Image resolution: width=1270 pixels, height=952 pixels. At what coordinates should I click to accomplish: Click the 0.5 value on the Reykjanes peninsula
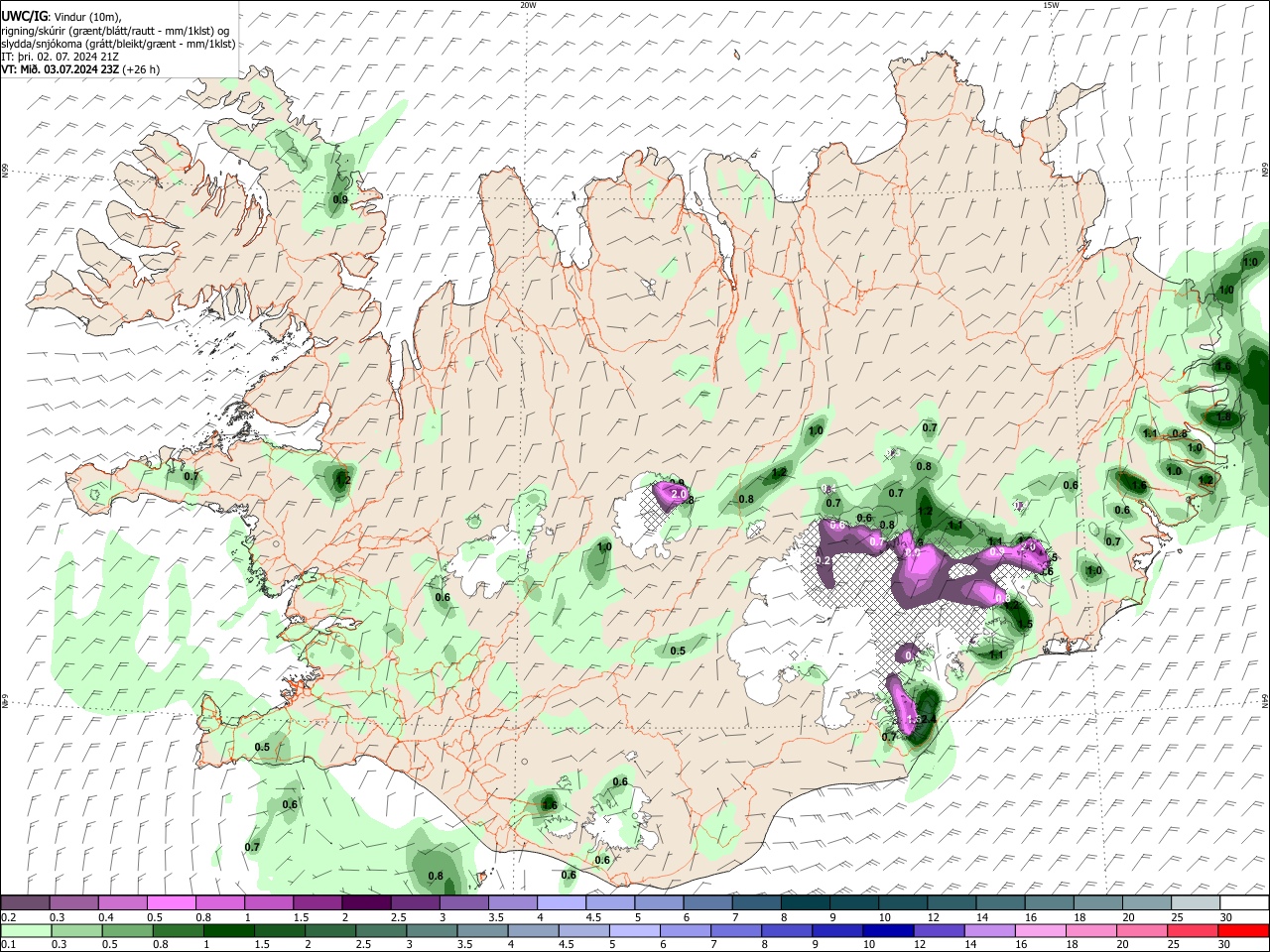pos(262,747)
